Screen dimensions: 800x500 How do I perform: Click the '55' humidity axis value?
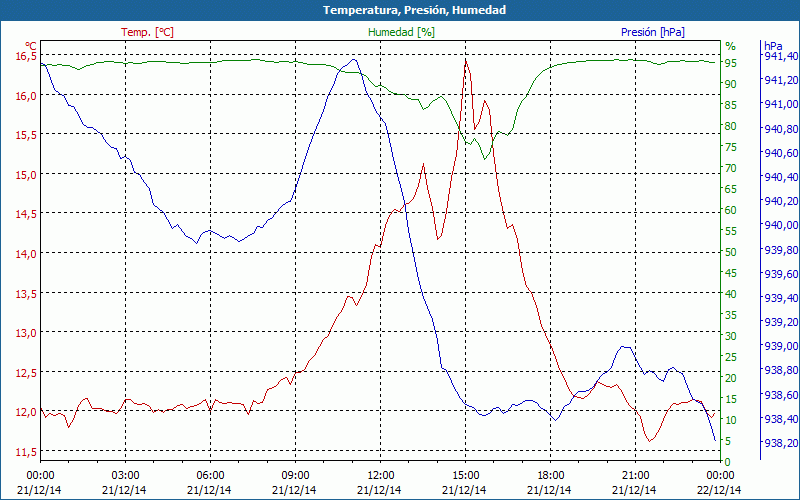(731, 231)
